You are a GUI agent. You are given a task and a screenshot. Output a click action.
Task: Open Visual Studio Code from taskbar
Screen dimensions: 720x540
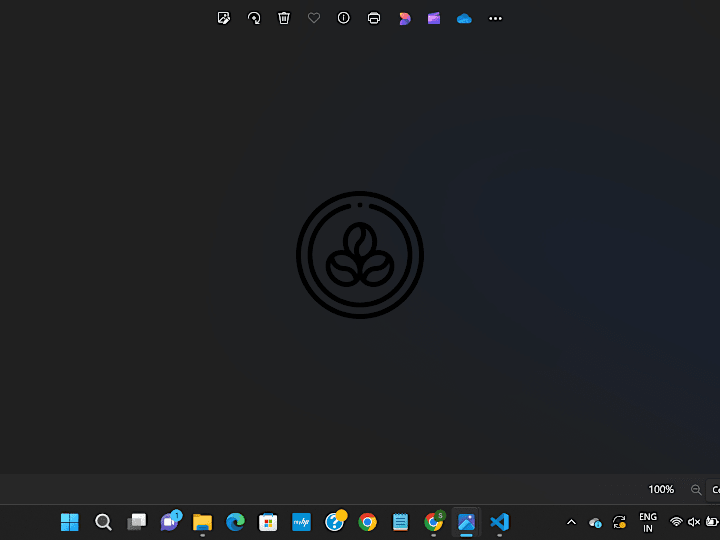(x=500, y=522)
